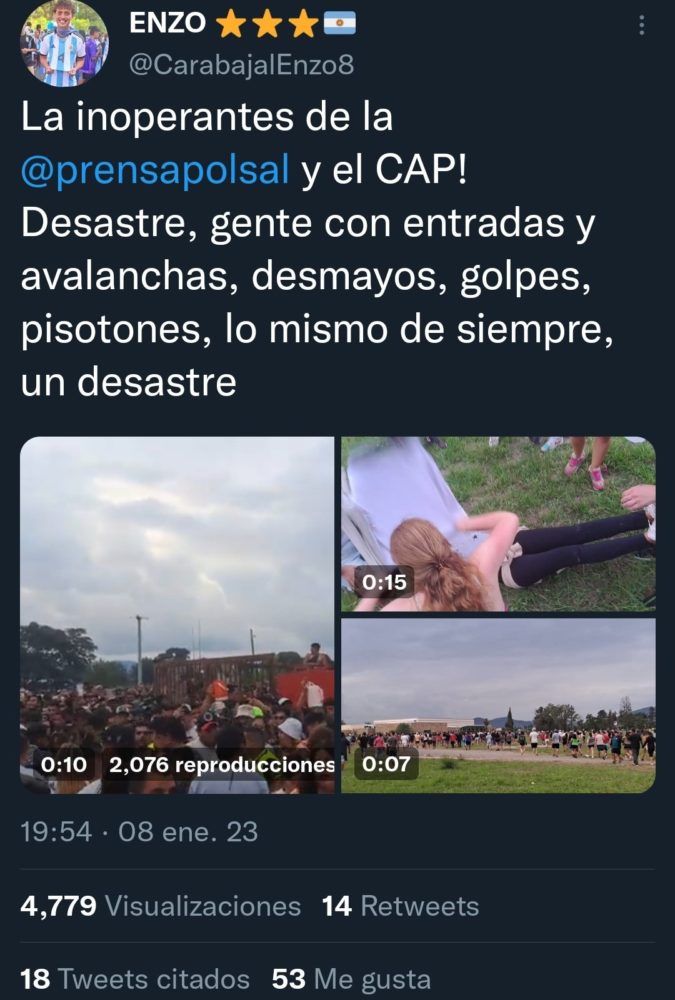Image resolution: width=675 pixels, height=1000 pixels.
Task: Open 4,779 Visualizaciones analytics
Action: (x=160, y=906)
